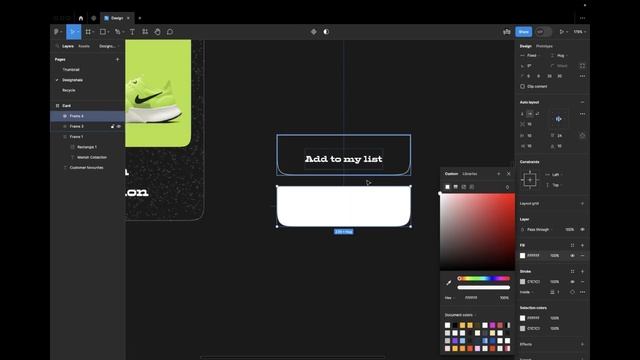Unlock the Frame 3 layer
The width and height of the screenshot is (640, 360).
pyautogui.click(x=113, y=127)
